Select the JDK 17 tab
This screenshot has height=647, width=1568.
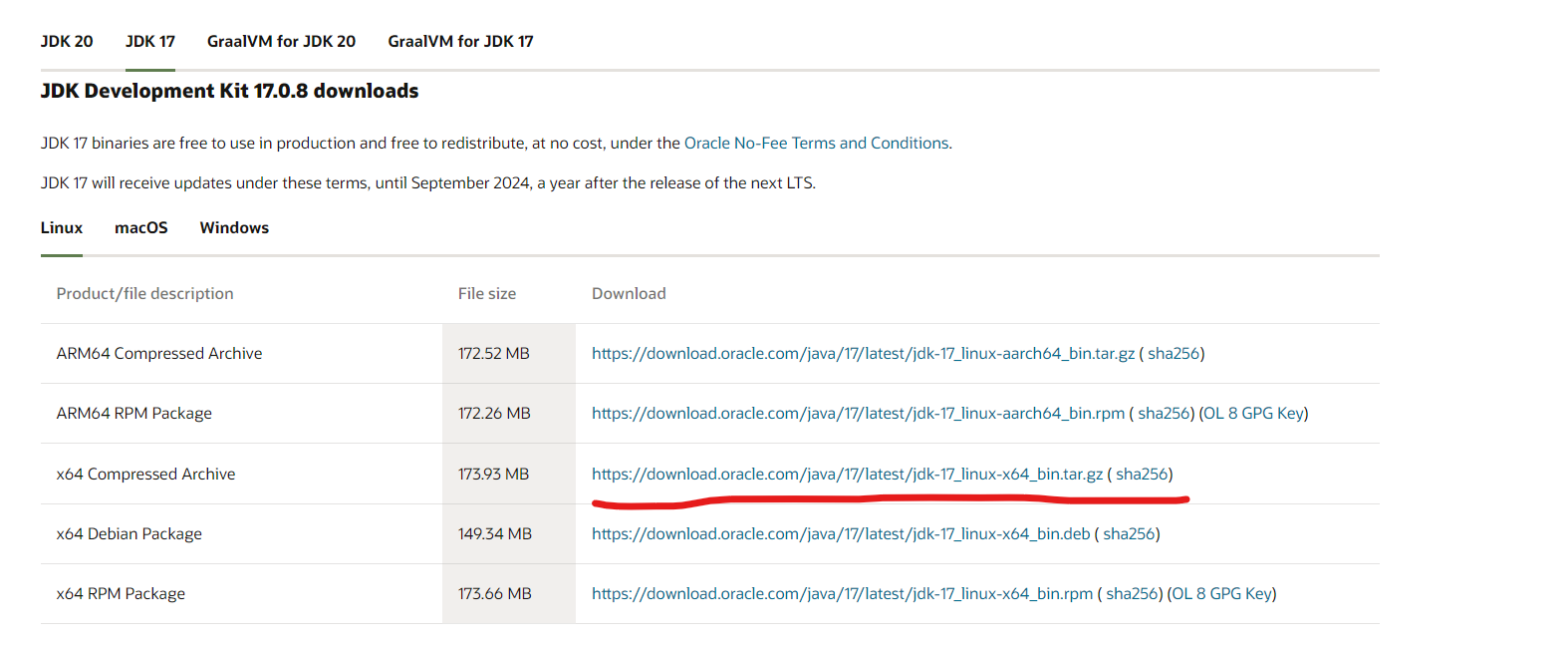point(150,41)
